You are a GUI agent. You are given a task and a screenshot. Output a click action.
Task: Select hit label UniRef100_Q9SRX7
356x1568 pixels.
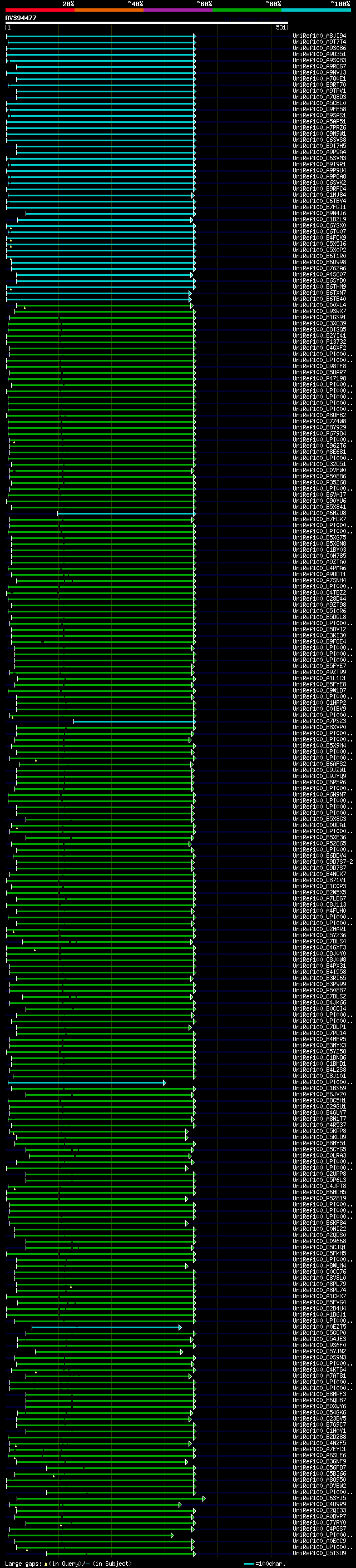tap(319, 311)
